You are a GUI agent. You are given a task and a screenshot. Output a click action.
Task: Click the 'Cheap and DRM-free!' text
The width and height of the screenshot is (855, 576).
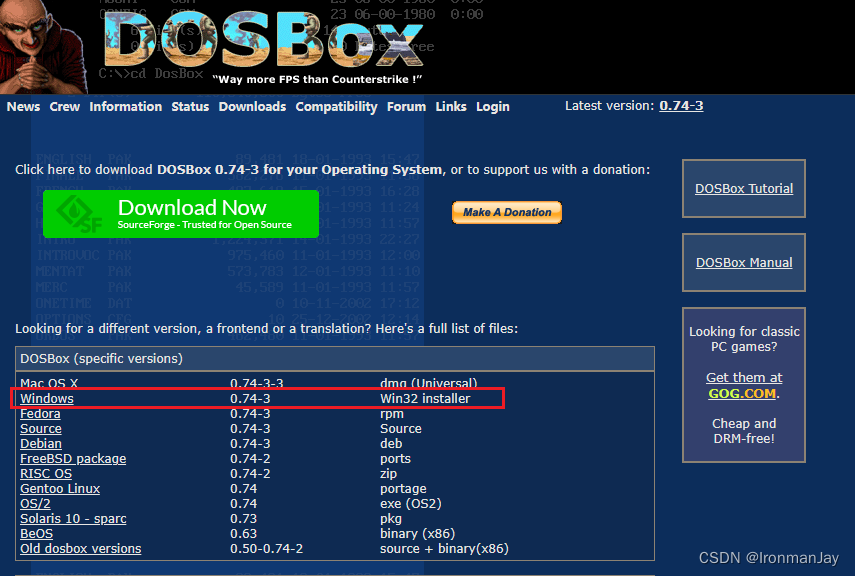[x=744, y=431]
